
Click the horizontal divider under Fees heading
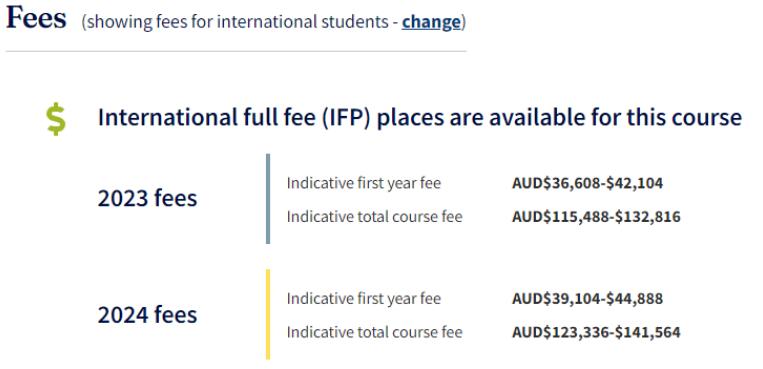[236, 51]
